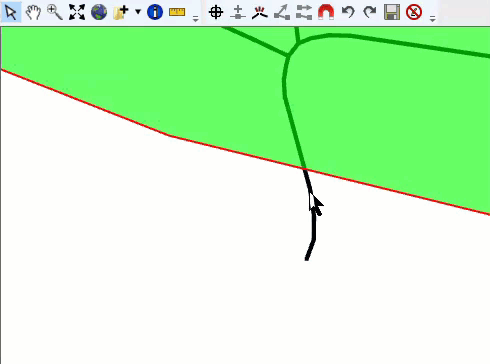Expand the first toolbar overflow options

coord(196,19)
